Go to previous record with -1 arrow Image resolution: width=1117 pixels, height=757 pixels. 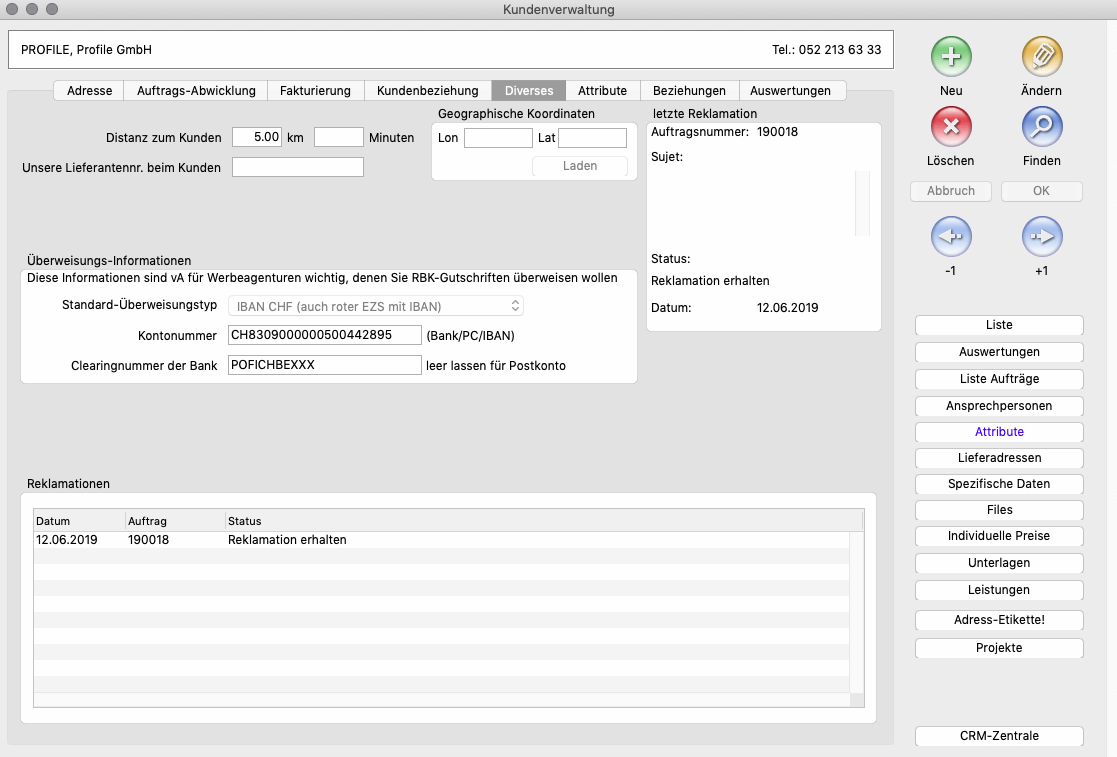(x=951, y=237)
